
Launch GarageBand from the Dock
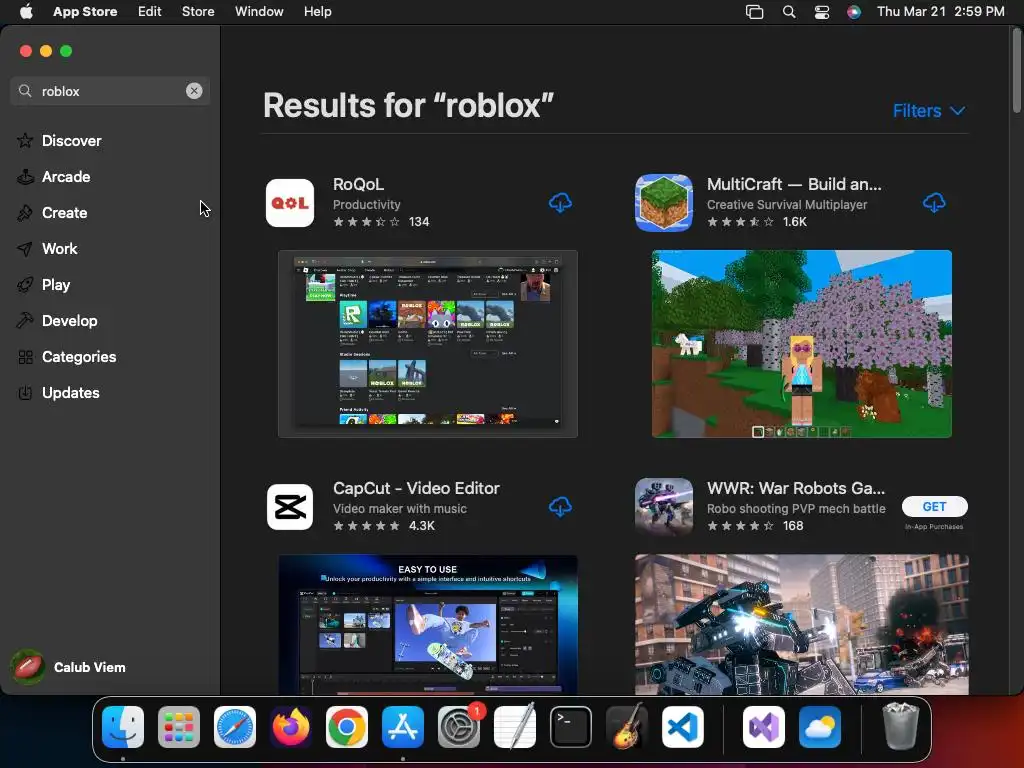[x=627, y=727]
